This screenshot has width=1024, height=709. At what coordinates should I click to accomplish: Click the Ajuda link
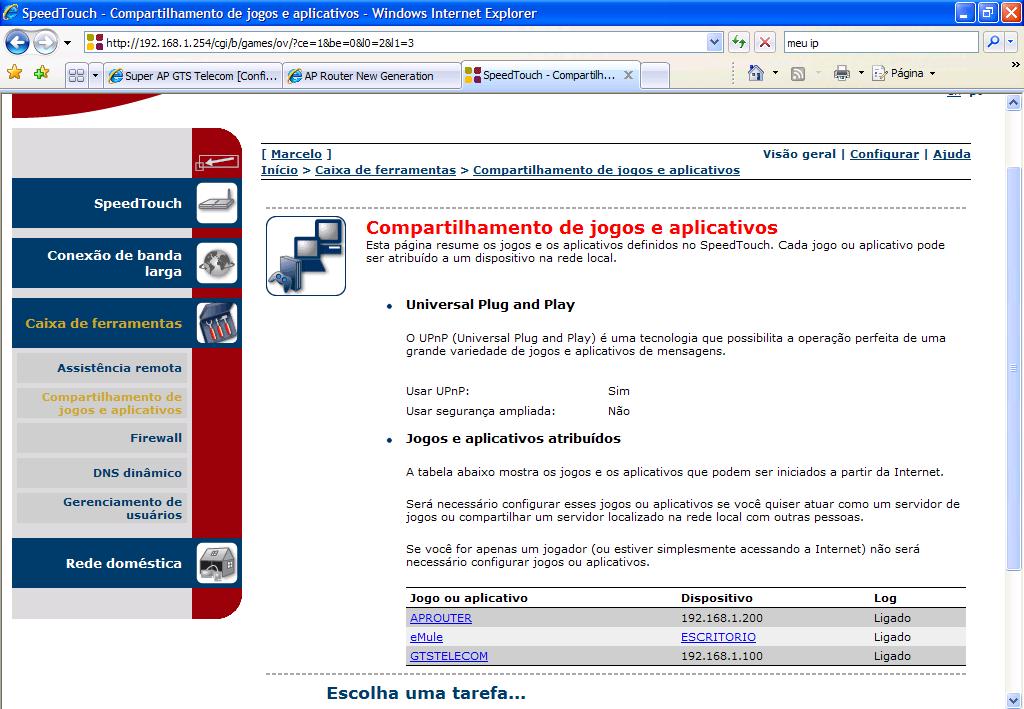[952, 154]
